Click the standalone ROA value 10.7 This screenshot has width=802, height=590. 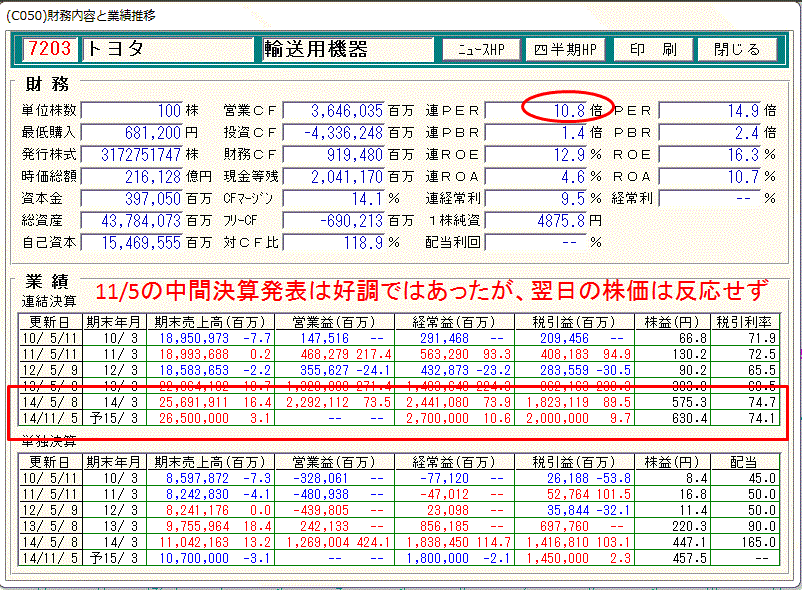709,176
